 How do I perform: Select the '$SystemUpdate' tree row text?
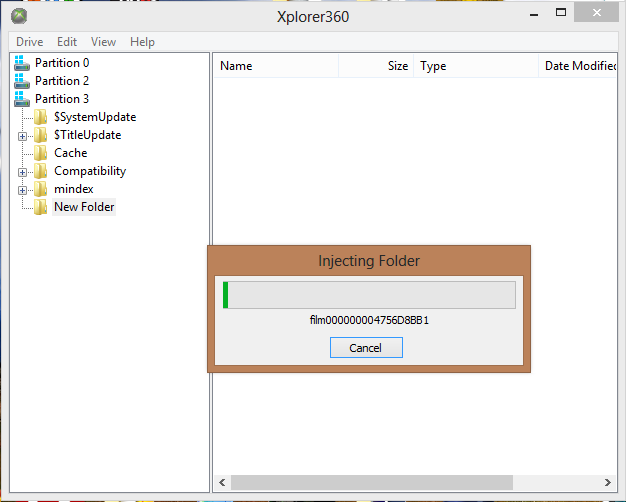[95, 117]
